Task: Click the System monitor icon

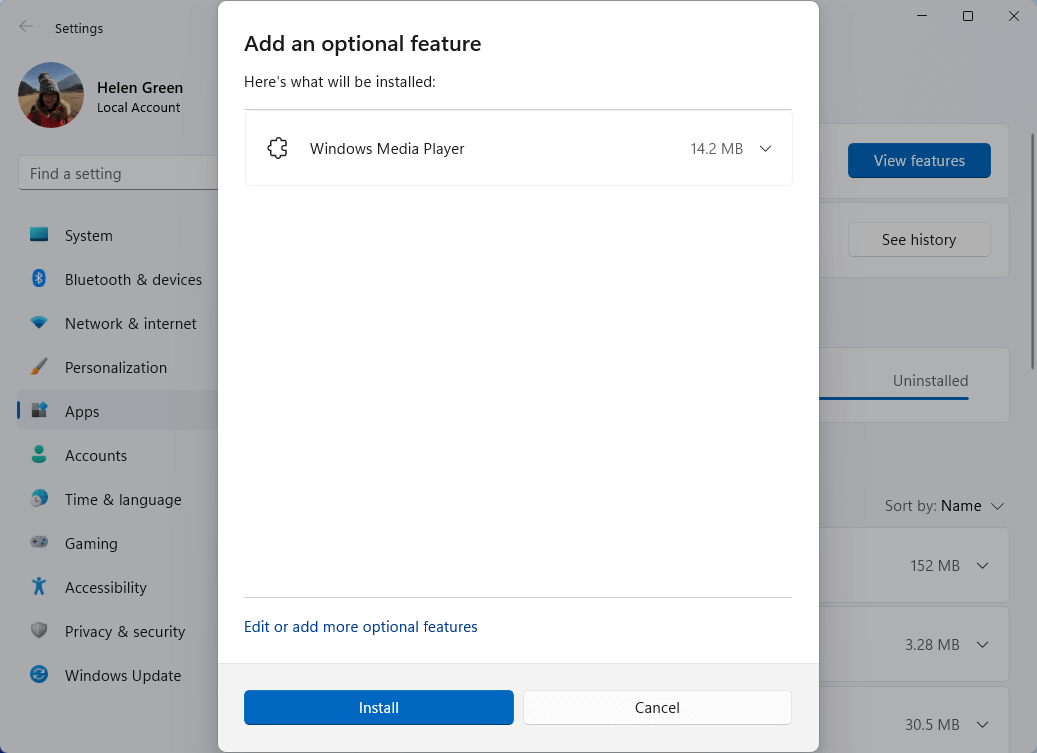Action: (x=39, y=235)
